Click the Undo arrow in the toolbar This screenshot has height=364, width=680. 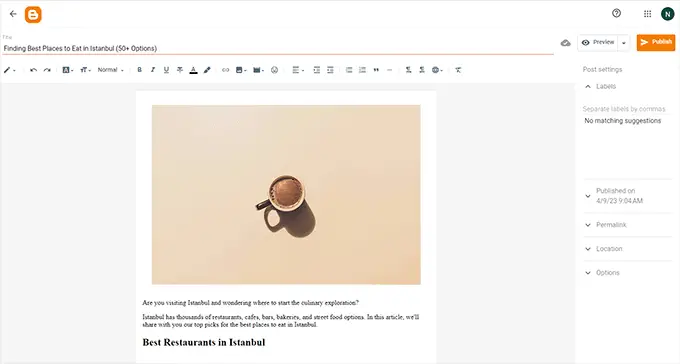(x=33, y=70)
